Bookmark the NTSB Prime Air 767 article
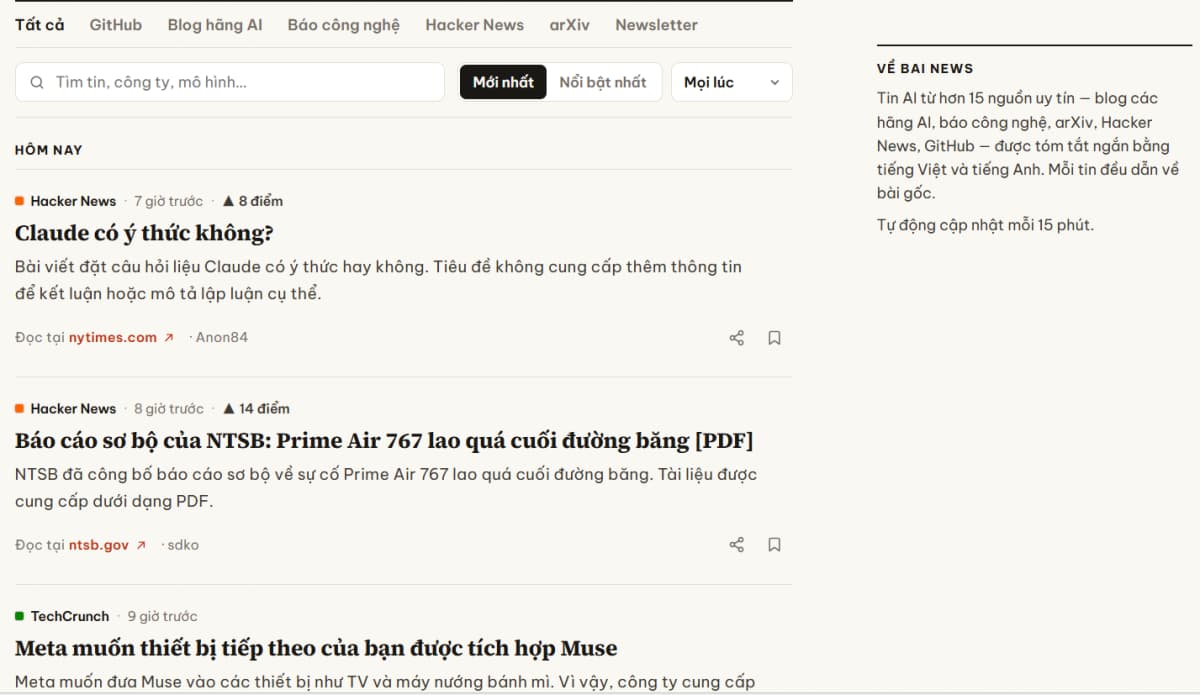The width and height of the screenshot is (1200, 695). pos(774,545)
